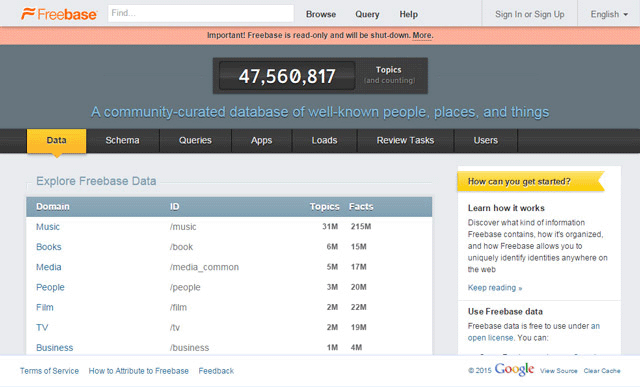Click View Source in footer
Image resolution: width=640 pixels, height=387 pixels.
pos(559,371)
